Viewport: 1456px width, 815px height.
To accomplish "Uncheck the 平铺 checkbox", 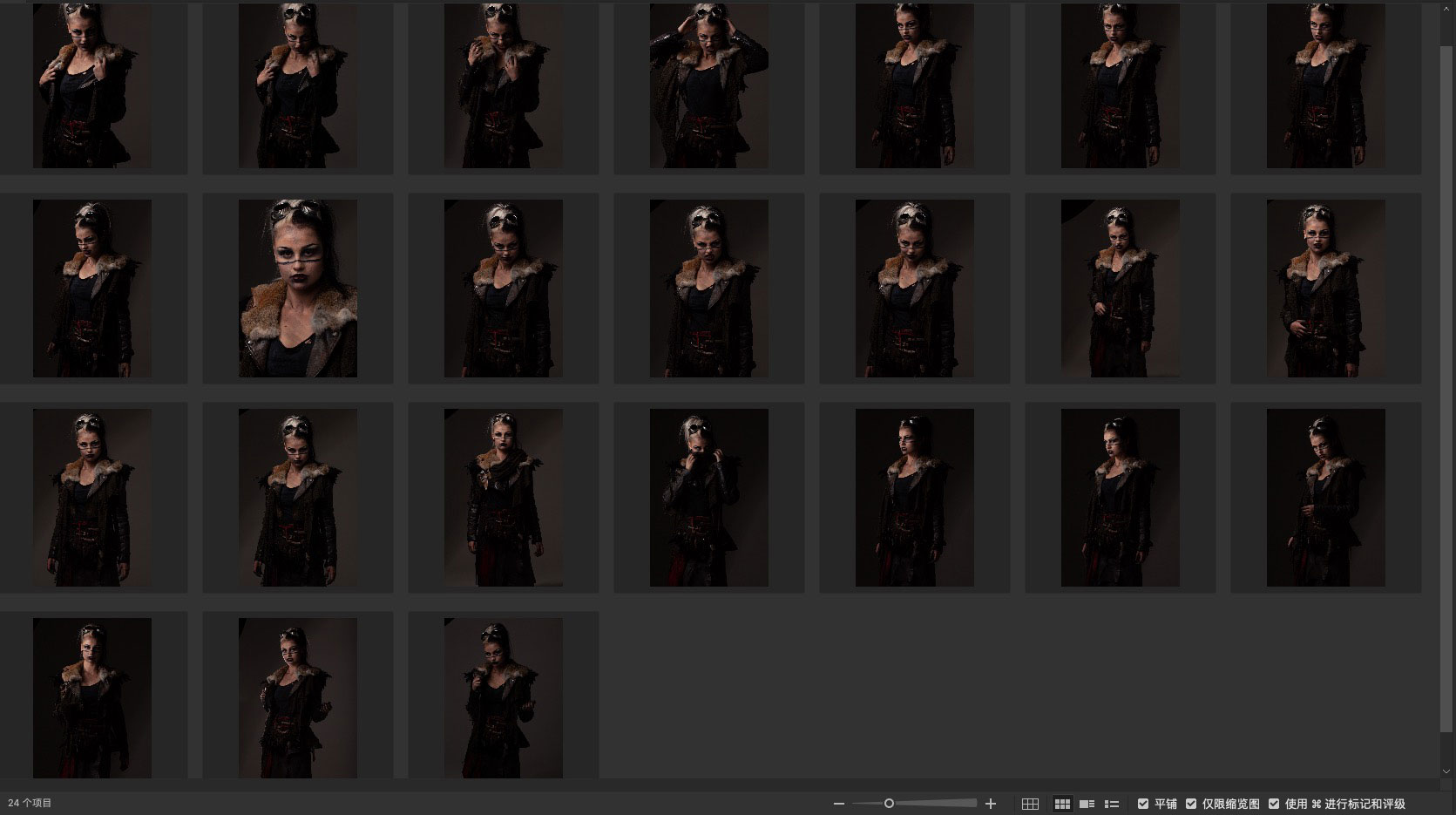I will point(1143,804).
